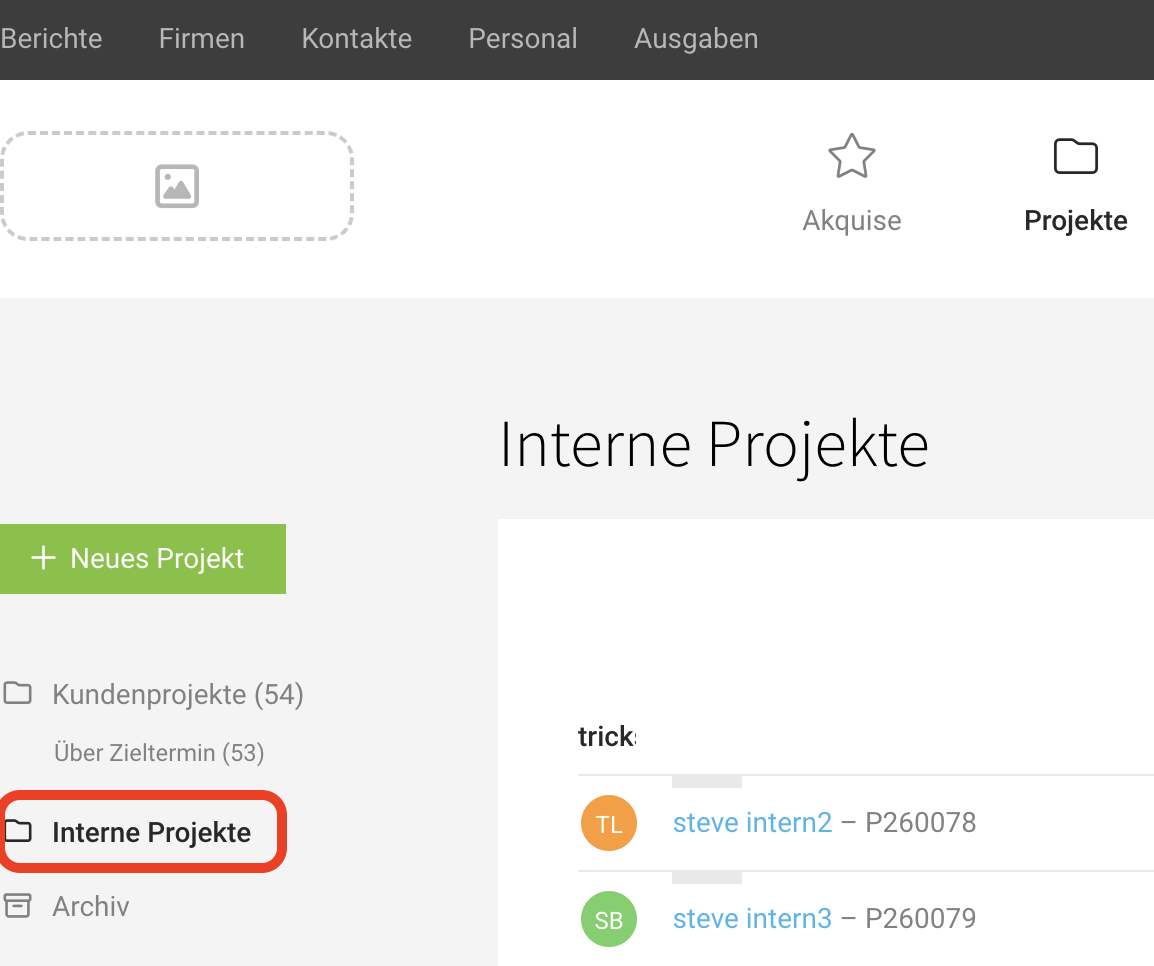This screenshot has height=966, width=1154.
Task: Click the Interne Projekte folder icon
Action: pyautogui.click(x=17, y=831)
